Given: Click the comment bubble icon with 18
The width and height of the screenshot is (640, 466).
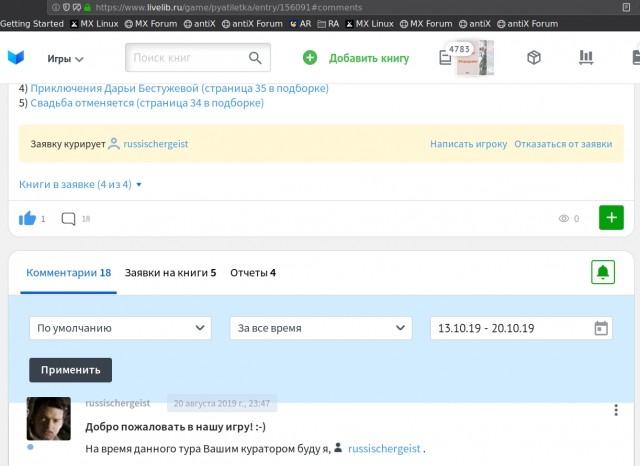Looking at the screenshot, I should point(68,219).
